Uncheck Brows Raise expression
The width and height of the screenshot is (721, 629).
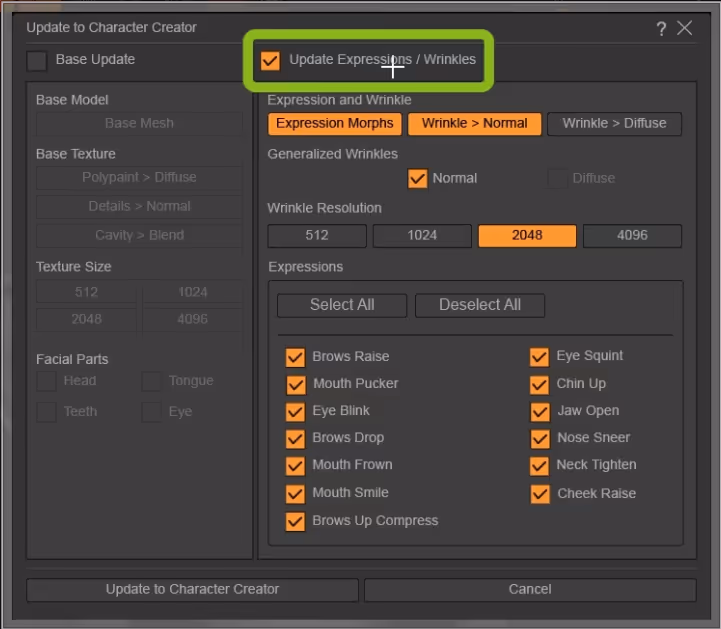tap(295, 357)
